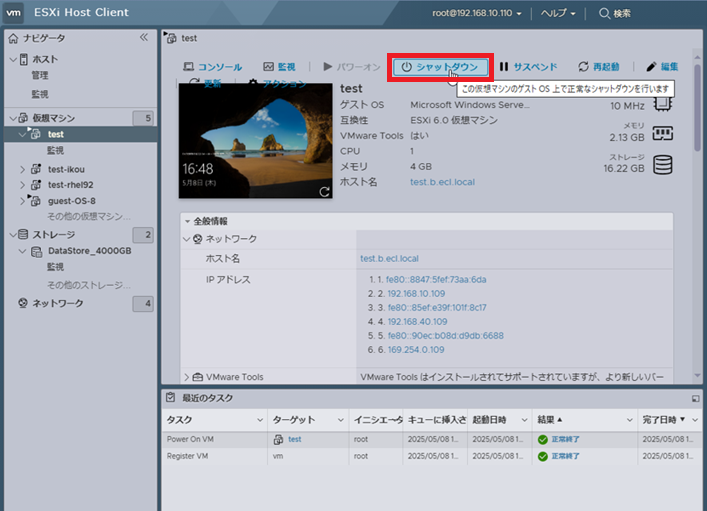Screen dimensions: 707x511
Task: Click the search magnifier icon
Action: point(604,14)
